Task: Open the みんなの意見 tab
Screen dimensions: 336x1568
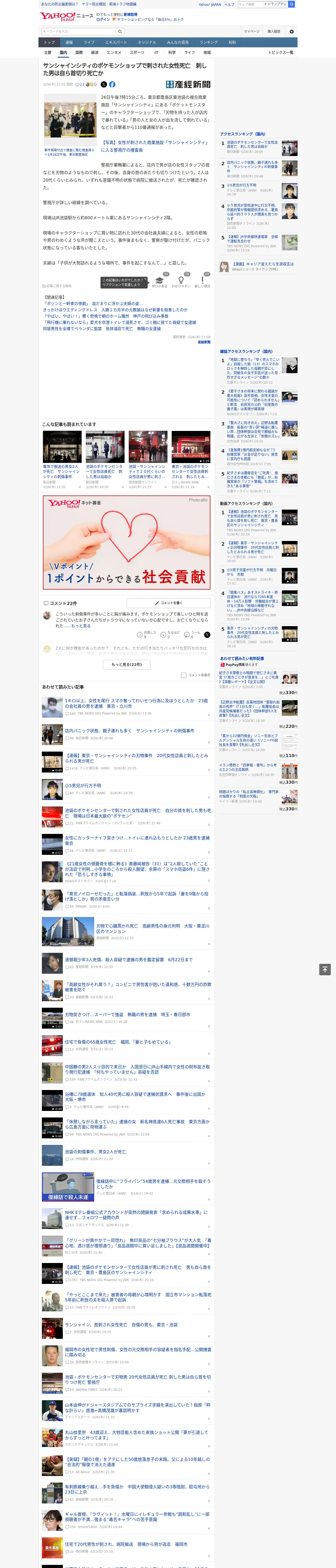Action: [178, 43]
